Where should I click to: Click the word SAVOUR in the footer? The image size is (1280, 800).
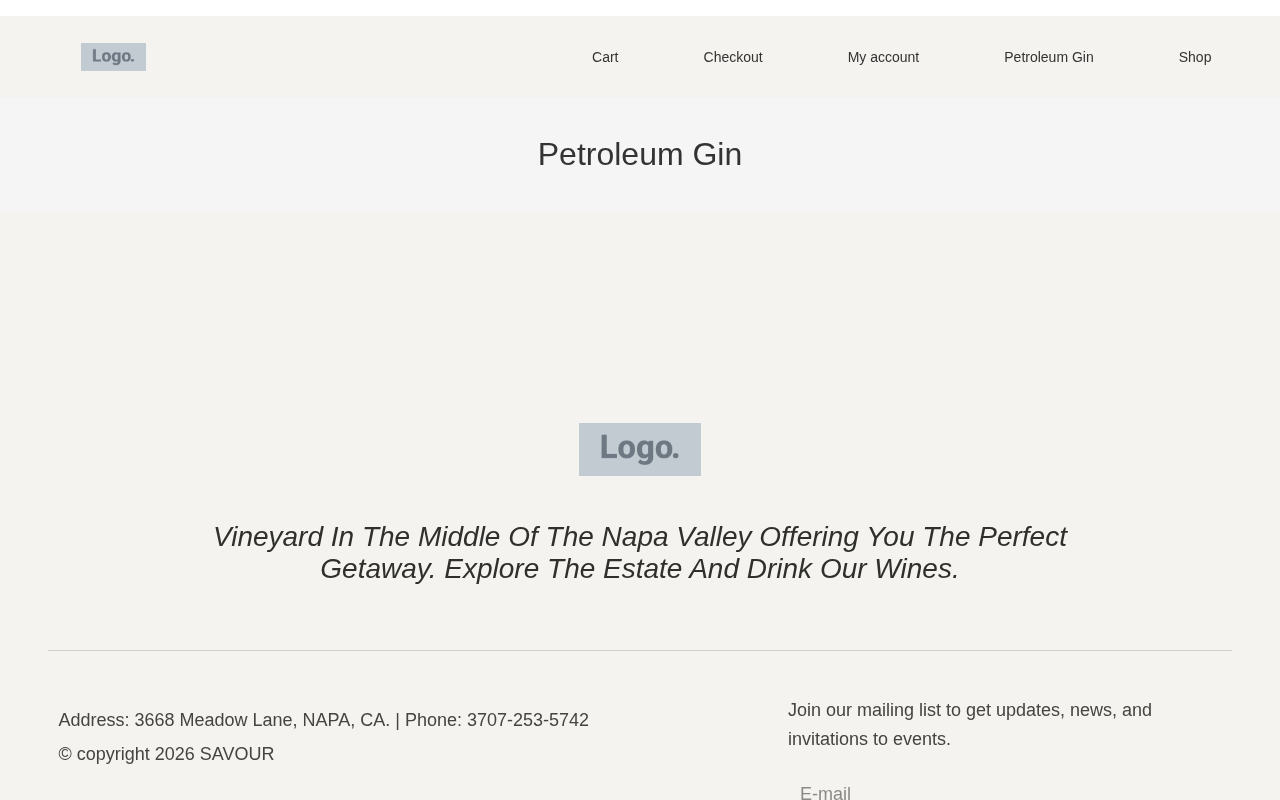[237, 754]
